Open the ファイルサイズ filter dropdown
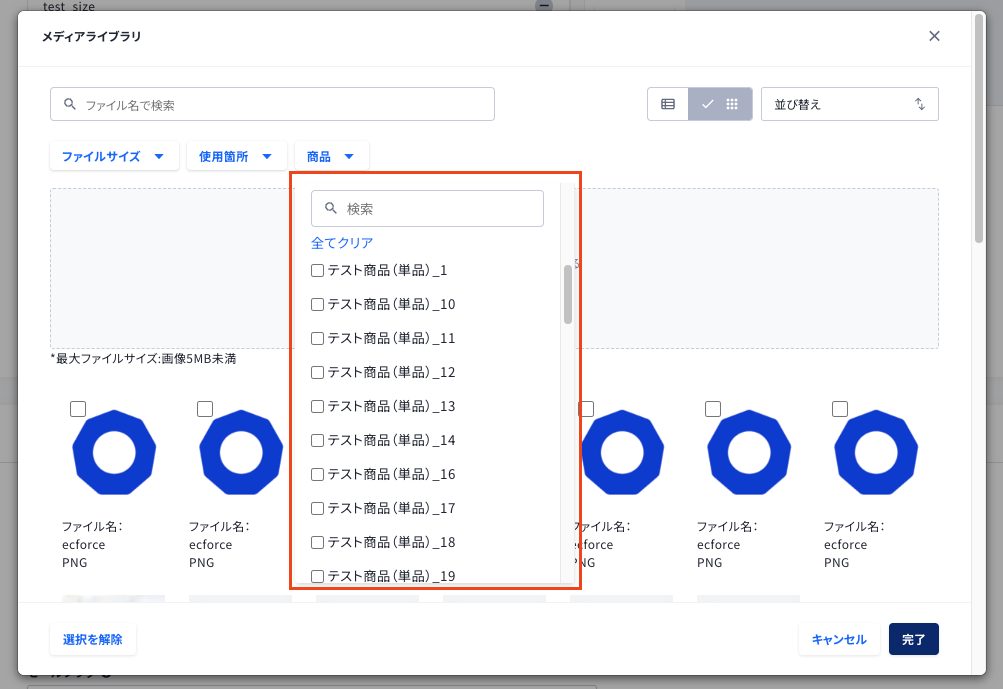Viewport: 1003px width, 689px height. click(114, 156)
